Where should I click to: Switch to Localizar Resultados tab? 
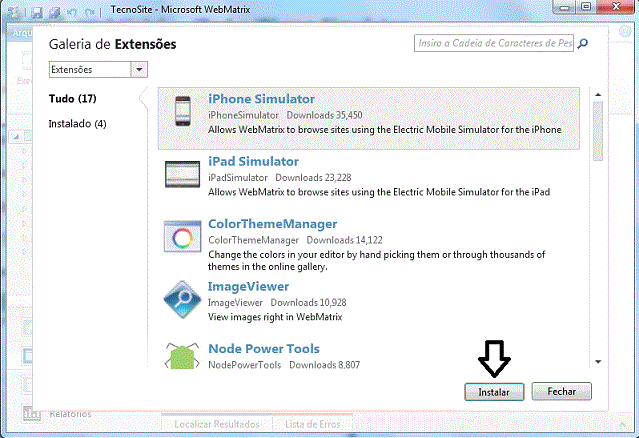[x=217, y=424]
